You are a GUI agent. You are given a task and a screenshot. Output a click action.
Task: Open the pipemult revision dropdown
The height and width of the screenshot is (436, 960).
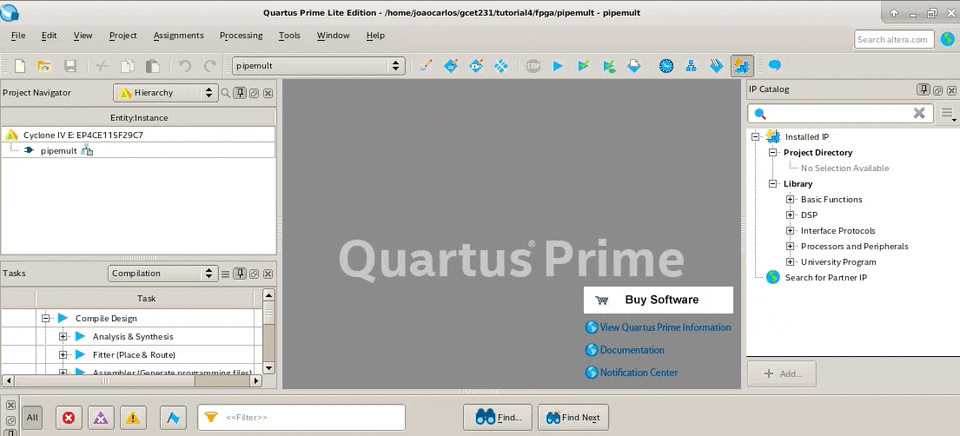click(x=318, y=66)
